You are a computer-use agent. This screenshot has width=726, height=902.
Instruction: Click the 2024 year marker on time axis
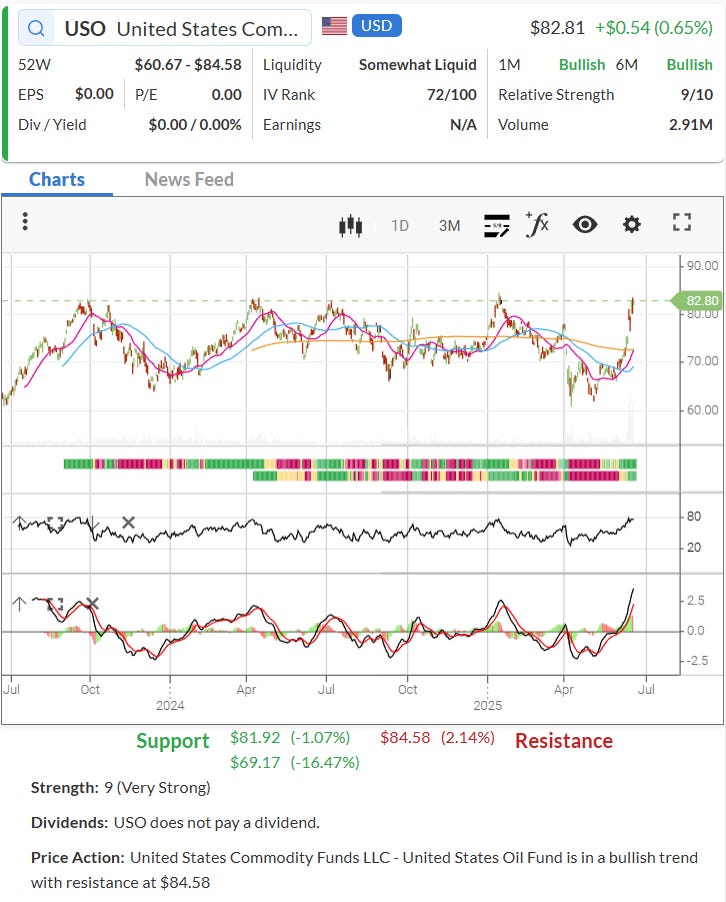click(170, 705)
